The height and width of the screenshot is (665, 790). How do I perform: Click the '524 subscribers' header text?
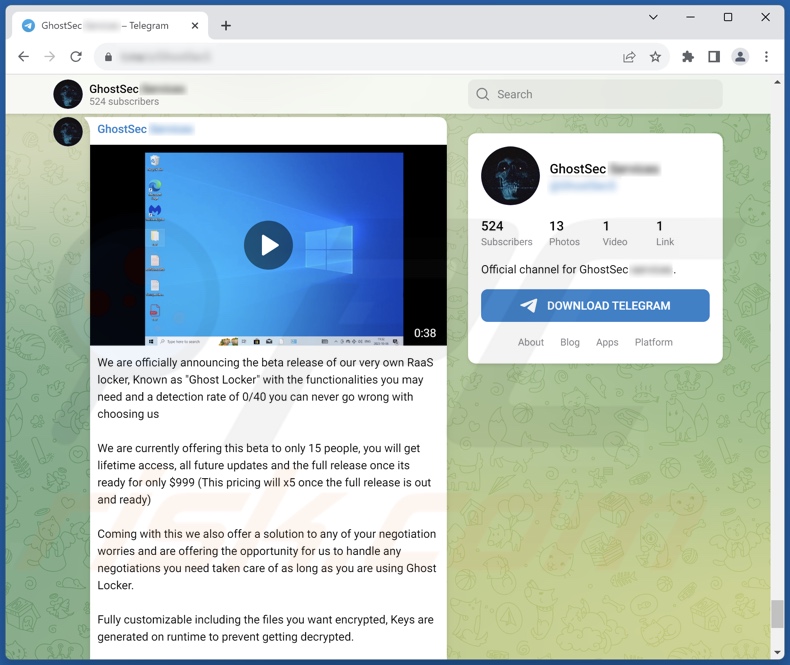124,101
